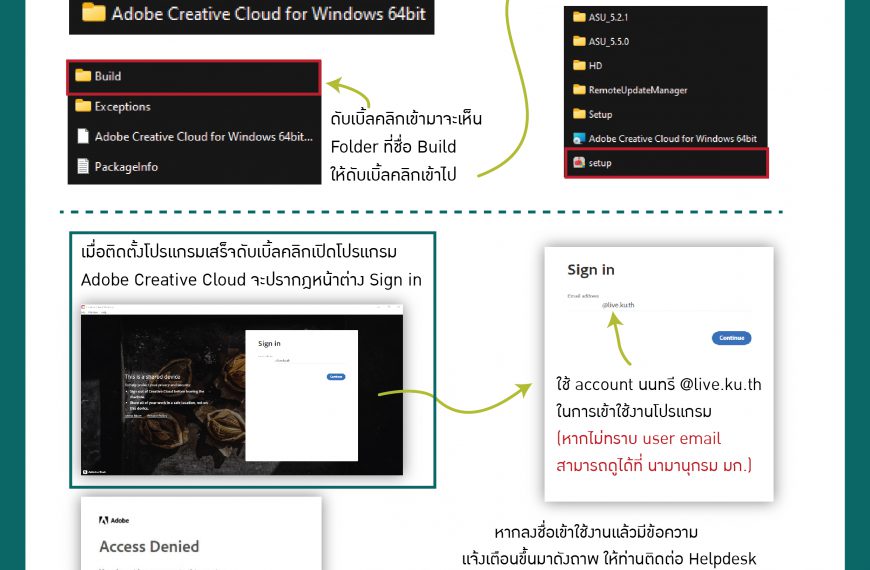The width and height of the screenshot is (870, 570).
Task: Select the PackageInfo file
Action: coord(194,167)
